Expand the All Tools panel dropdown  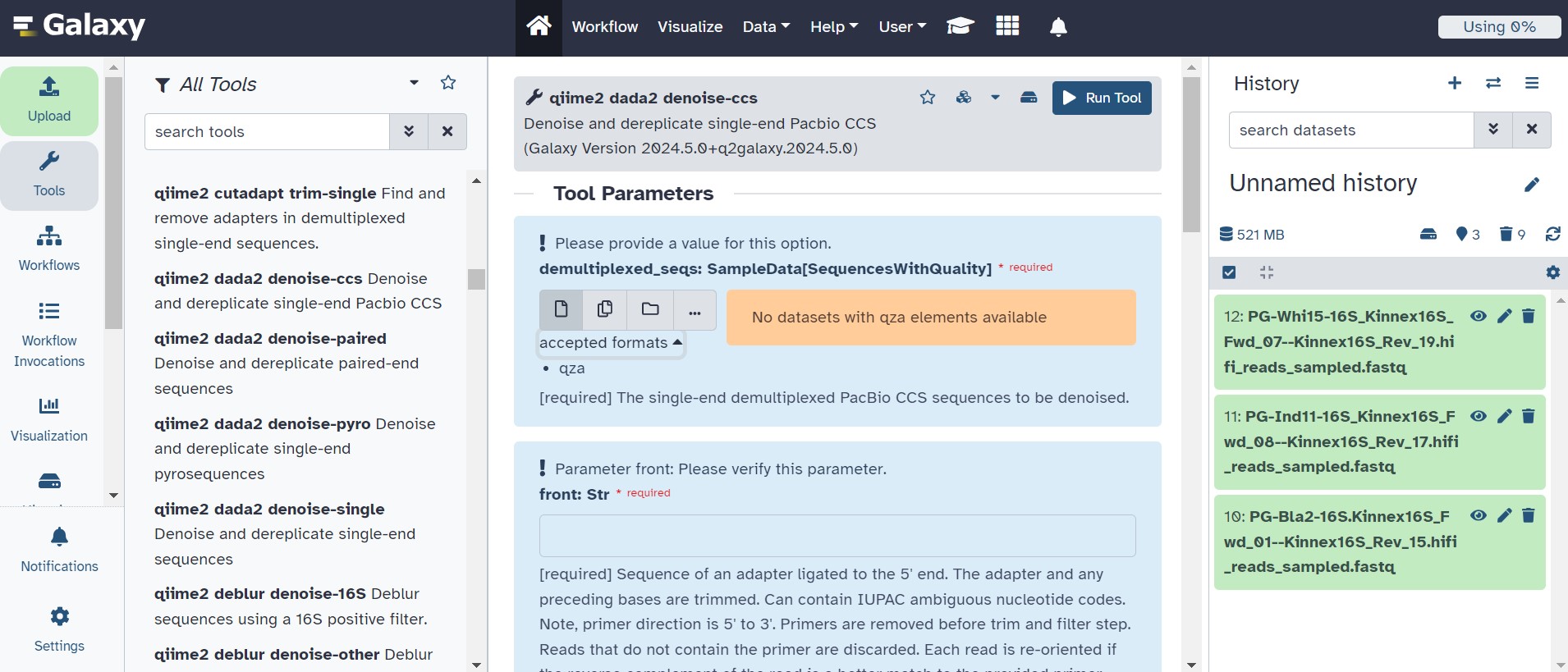point(414,83)
